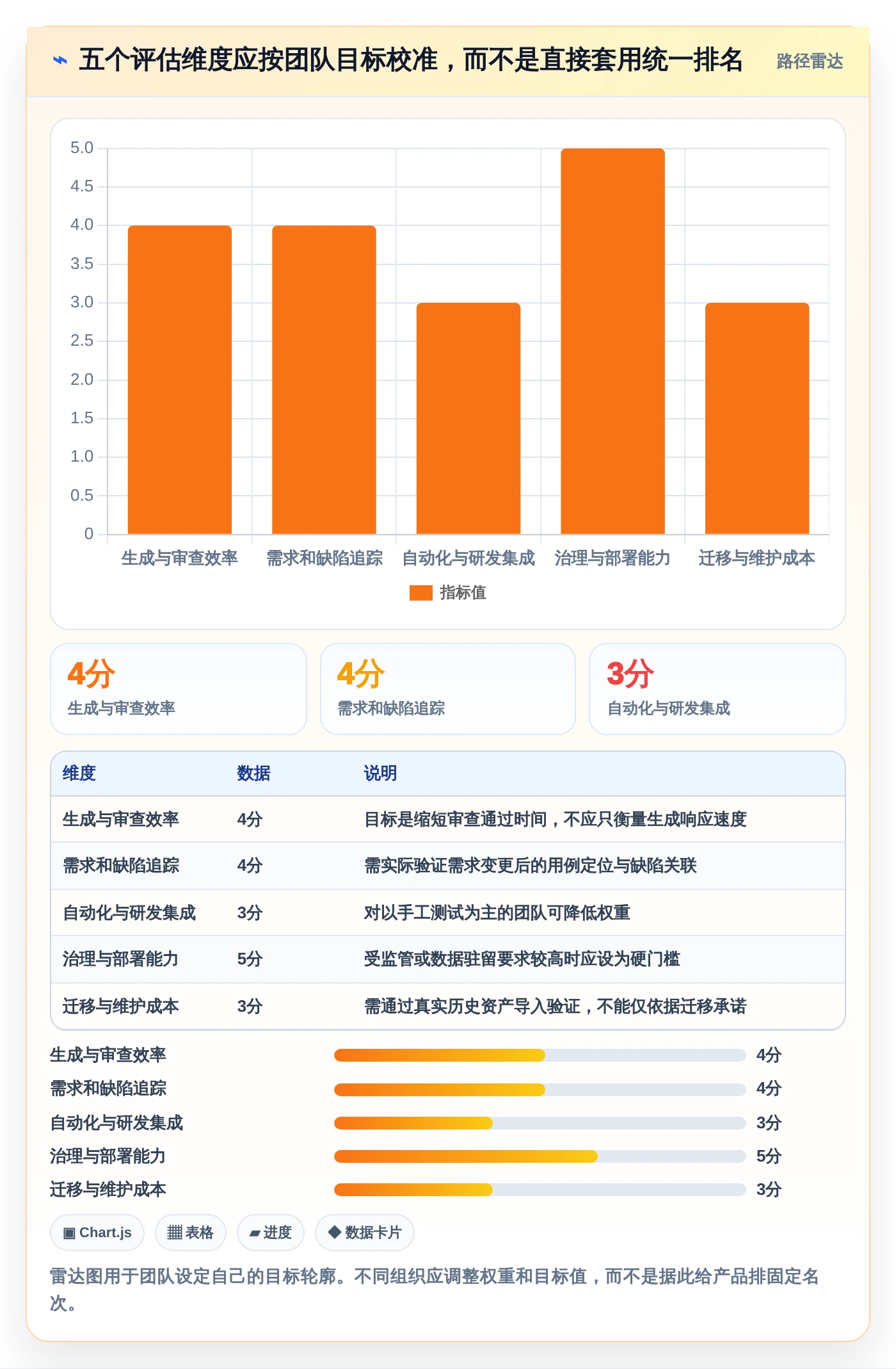
Task: Select the 需求和缺陷追踪 table row name
Action: (121, 866)
